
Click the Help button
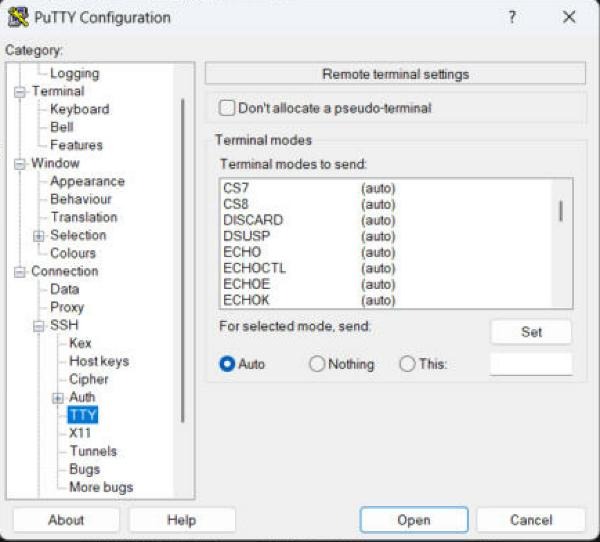(x=182, y=520)
